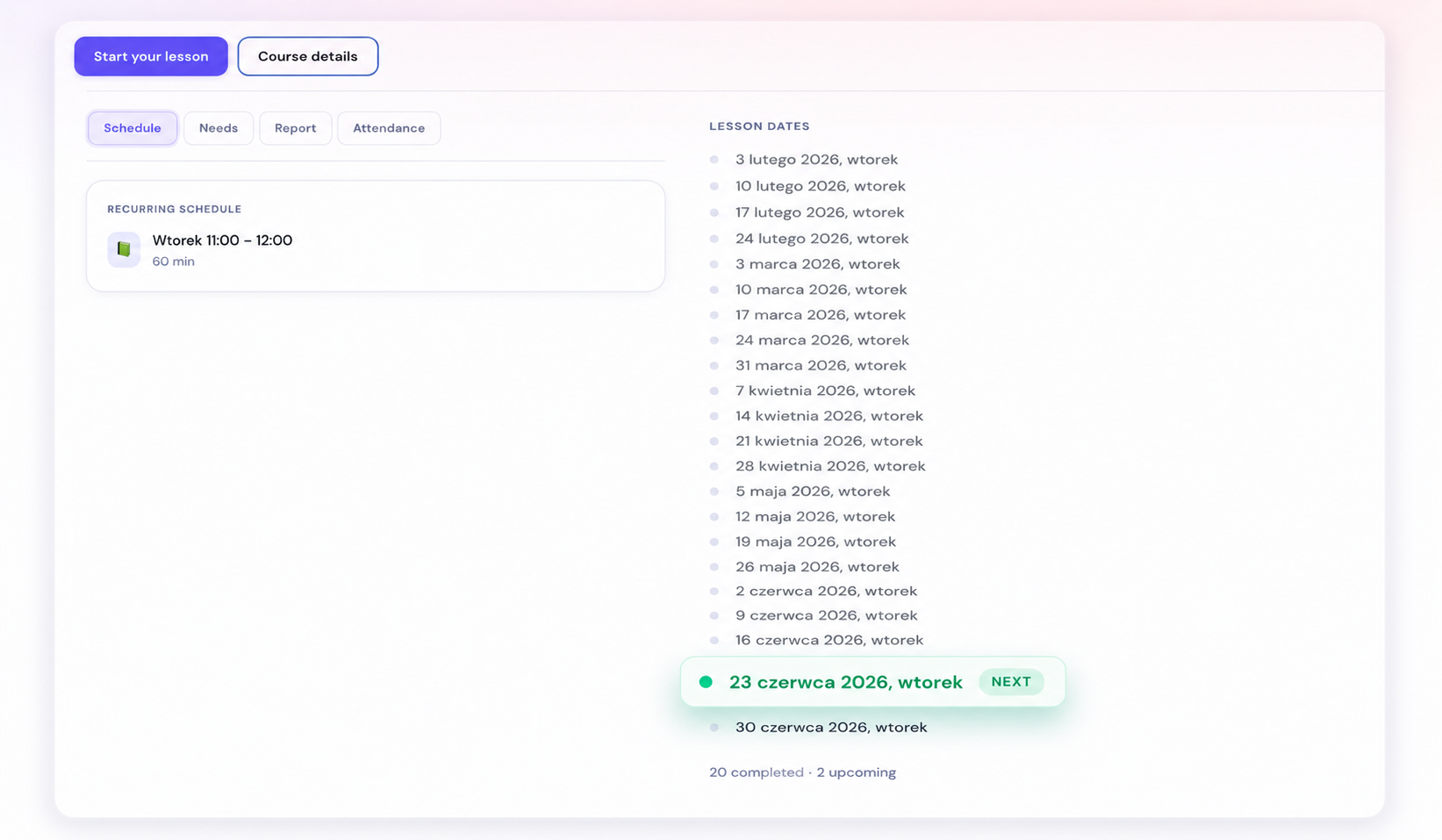Viewport: 1442px width, 840px height.
Task: Select the Report tab
Action: pyautogui.click(x=295, y=128)
